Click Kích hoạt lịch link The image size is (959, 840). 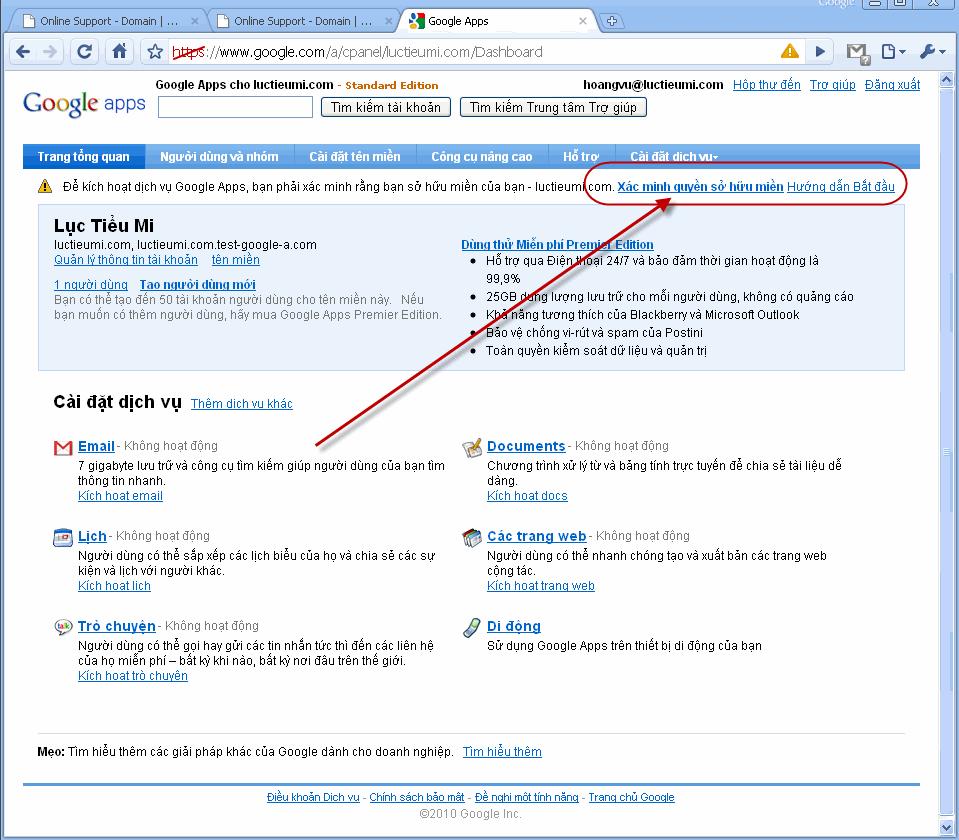click(x=114, y=586)
